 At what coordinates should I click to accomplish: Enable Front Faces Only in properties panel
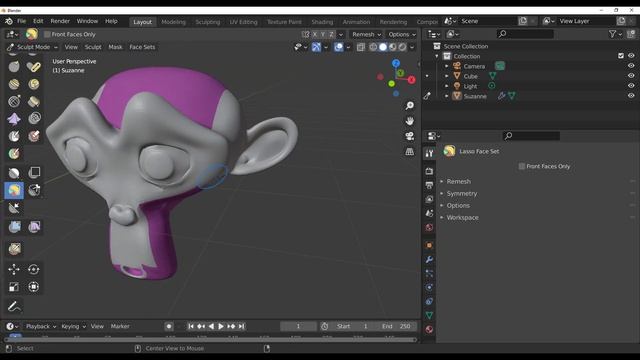coord(522,166)
